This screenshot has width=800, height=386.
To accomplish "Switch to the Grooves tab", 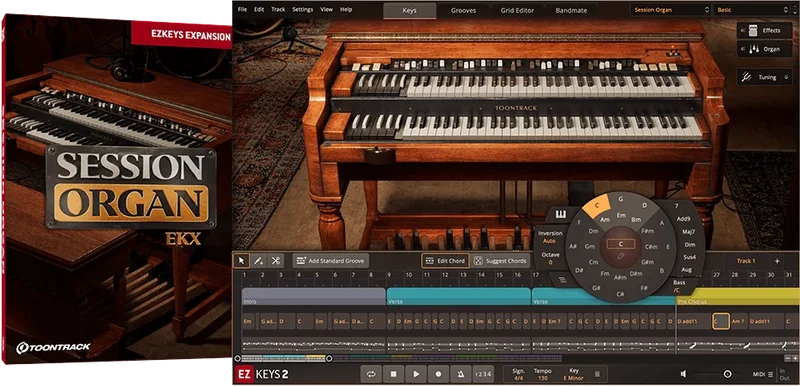I will pyautogui.click(x=463, y=10).
